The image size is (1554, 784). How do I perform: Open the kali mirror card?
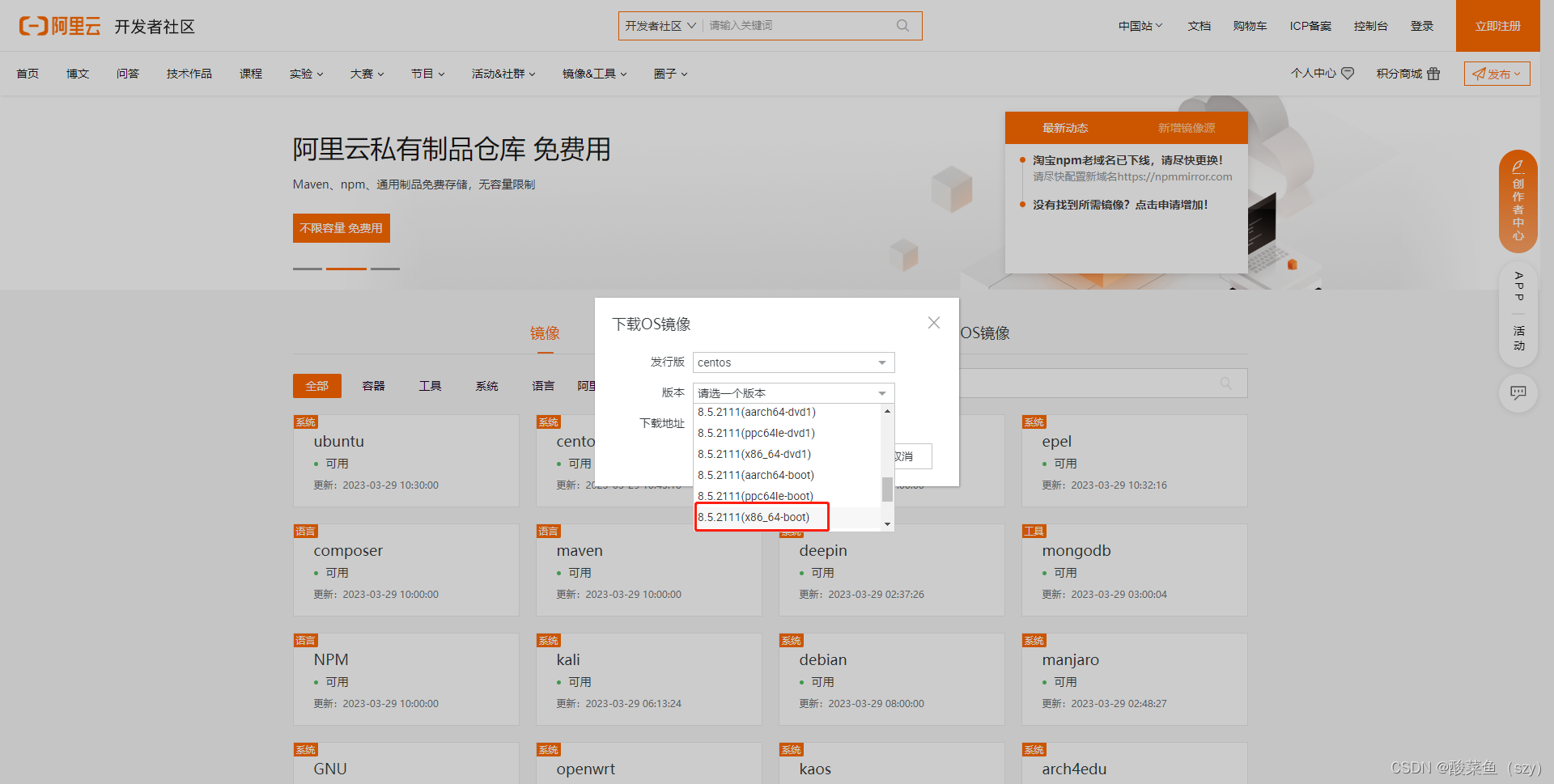649,680
